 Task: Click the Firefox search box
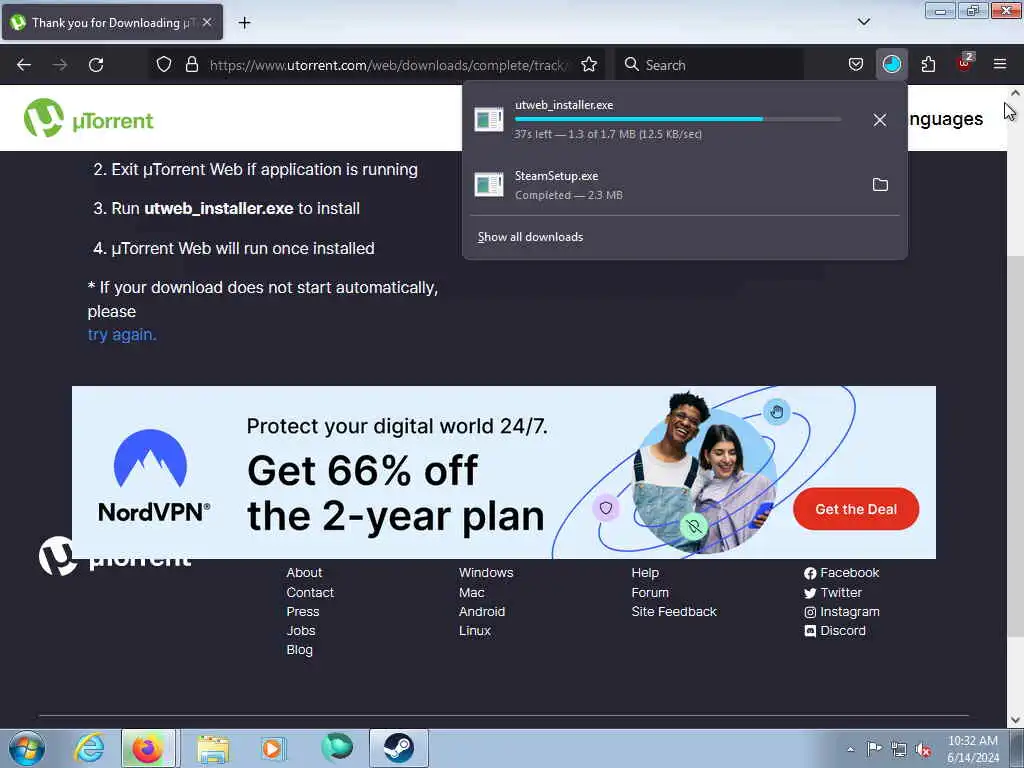pos(709,65)
